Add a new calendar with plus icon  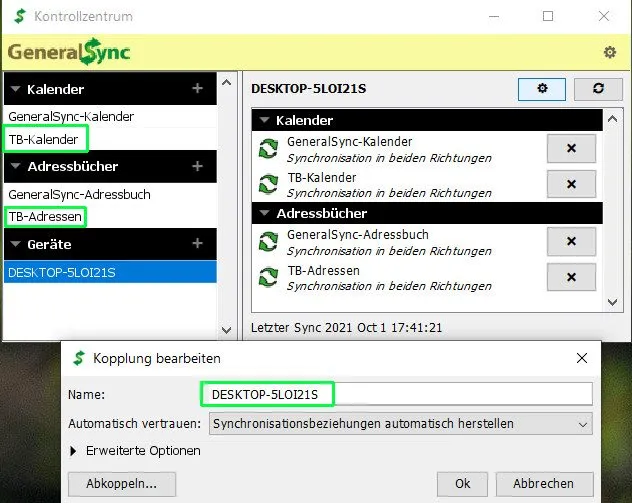pyautogui.click(x=197, y=88)
